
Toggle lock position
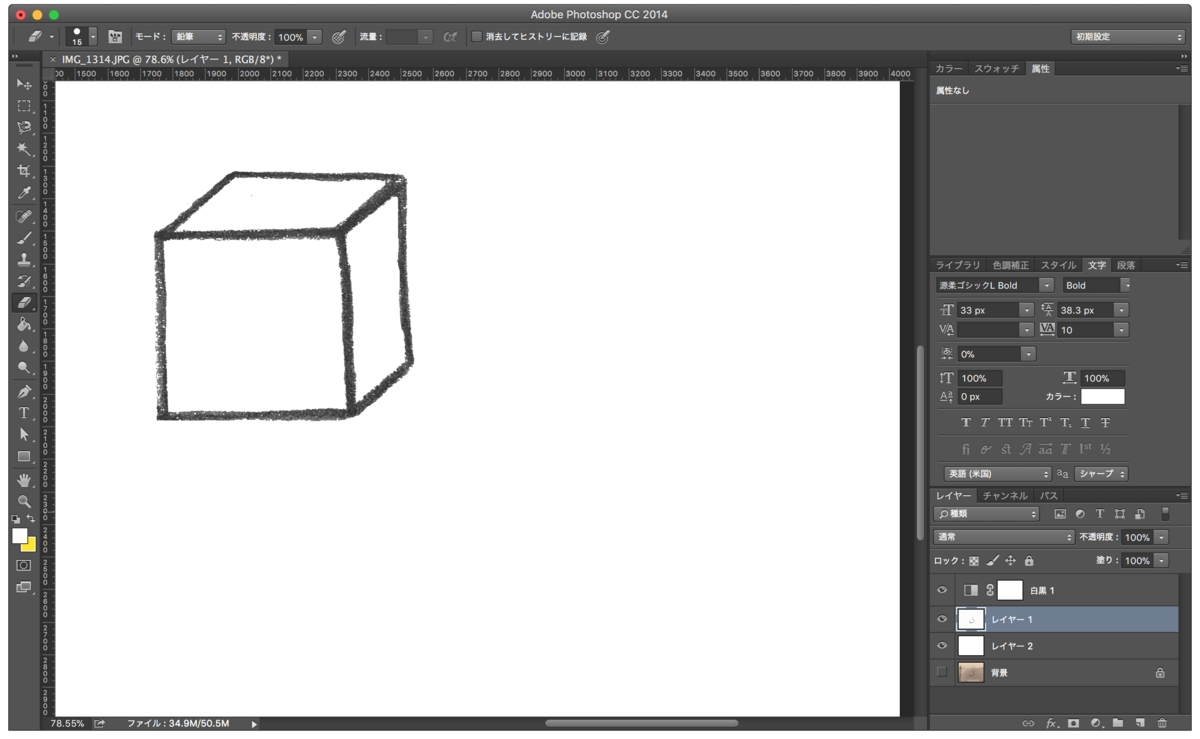[1010, 561]
